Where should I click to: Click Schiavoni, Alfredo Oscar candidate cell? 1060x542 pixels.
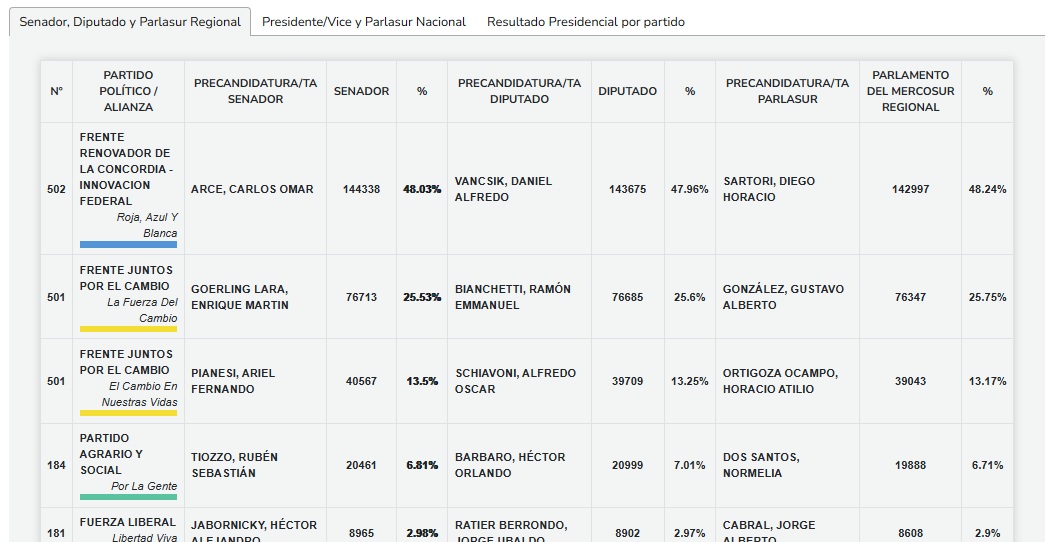tap(515, 381)
